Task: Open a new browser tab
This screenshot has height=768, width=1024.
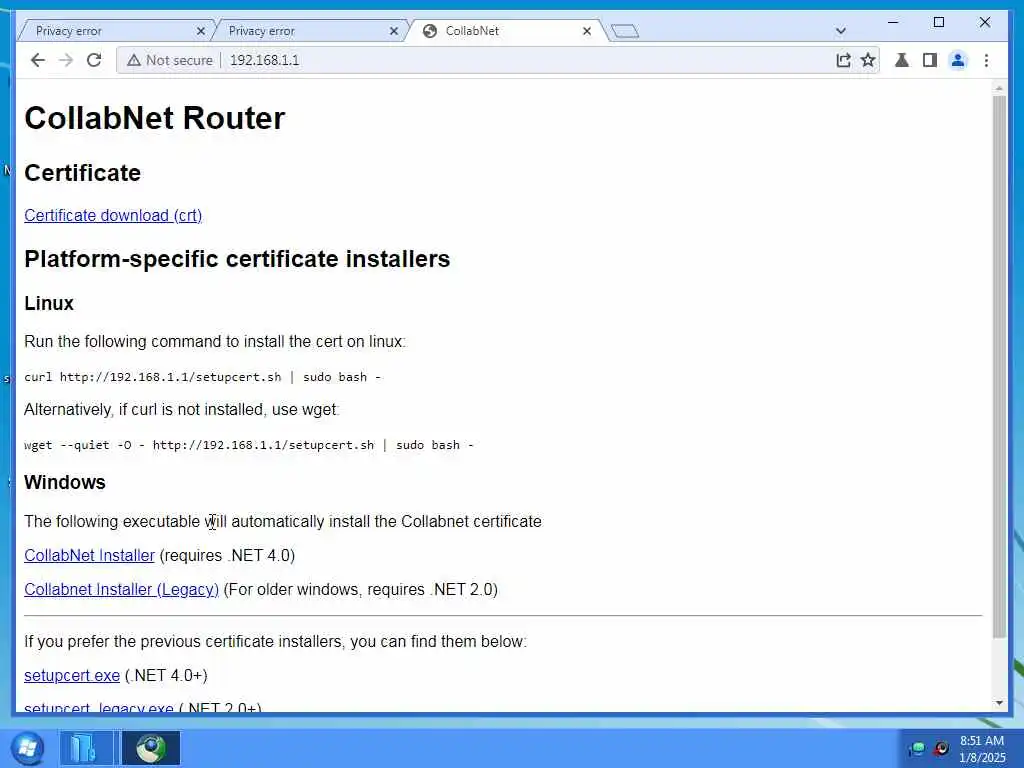Action: (625, 31)
